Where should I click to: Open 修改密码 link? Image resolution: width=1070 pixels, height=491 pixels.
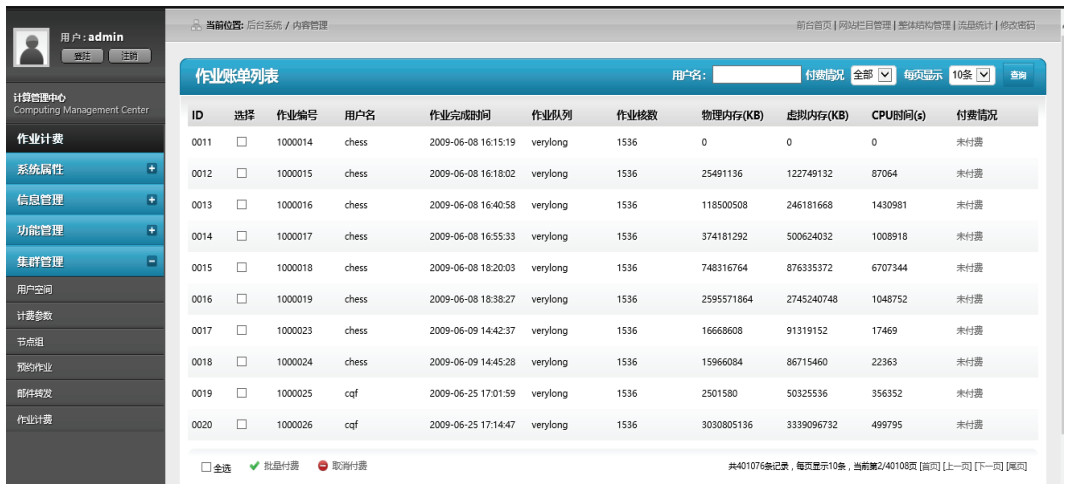pyautogui.click(x=1017, y=25)
